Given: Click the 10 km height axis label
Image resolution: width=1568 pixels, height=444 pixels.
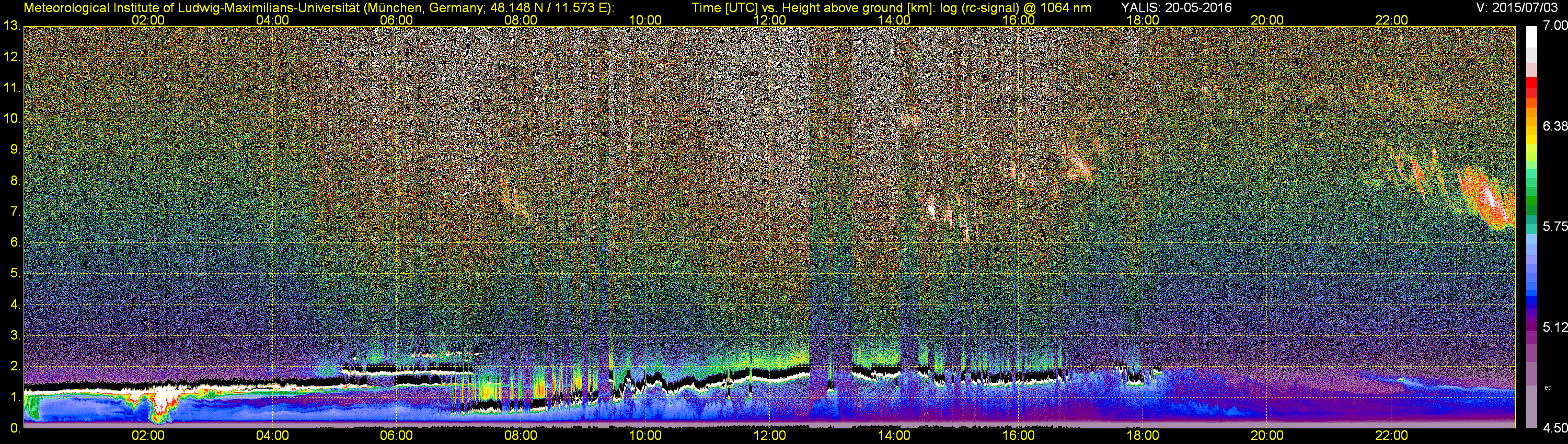Looking at the screenshot, I should 11,119.
